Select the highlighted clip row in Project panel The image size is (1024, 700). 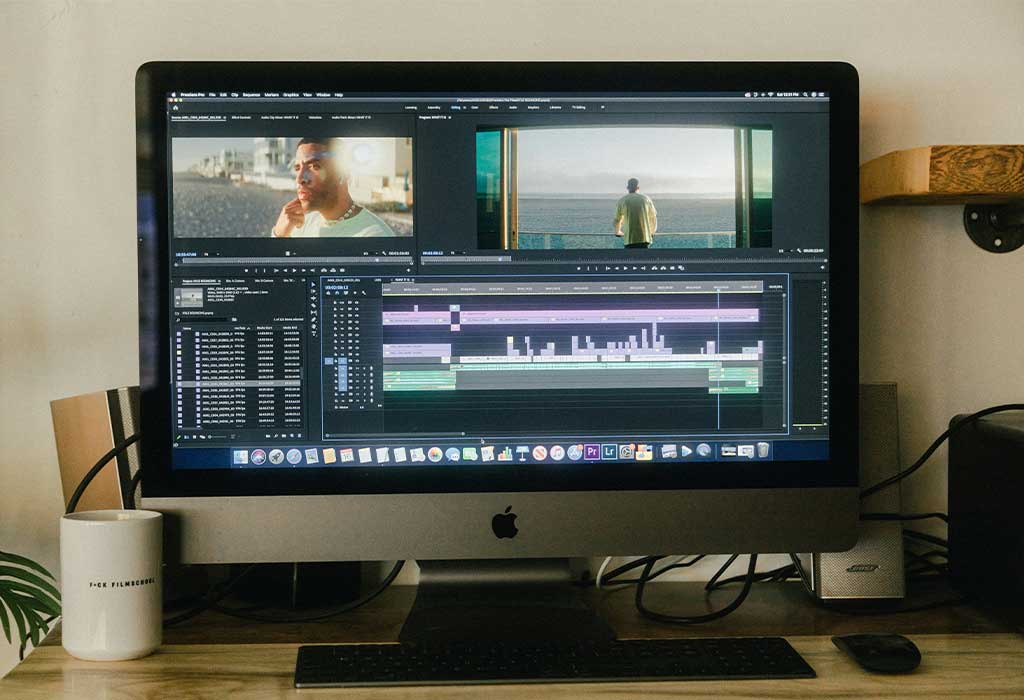pos(238,383)
